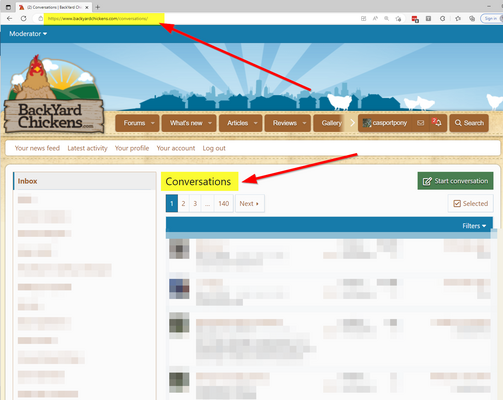Open the What's new navigation tab

pyautogui.click(x=186, y=123)
